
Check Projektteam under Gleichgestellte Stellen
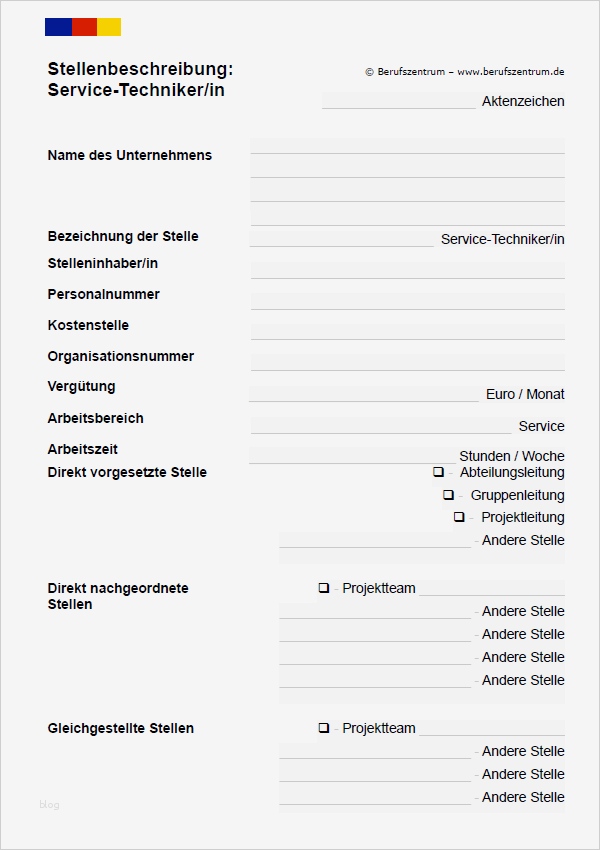(x=323, y=728)
